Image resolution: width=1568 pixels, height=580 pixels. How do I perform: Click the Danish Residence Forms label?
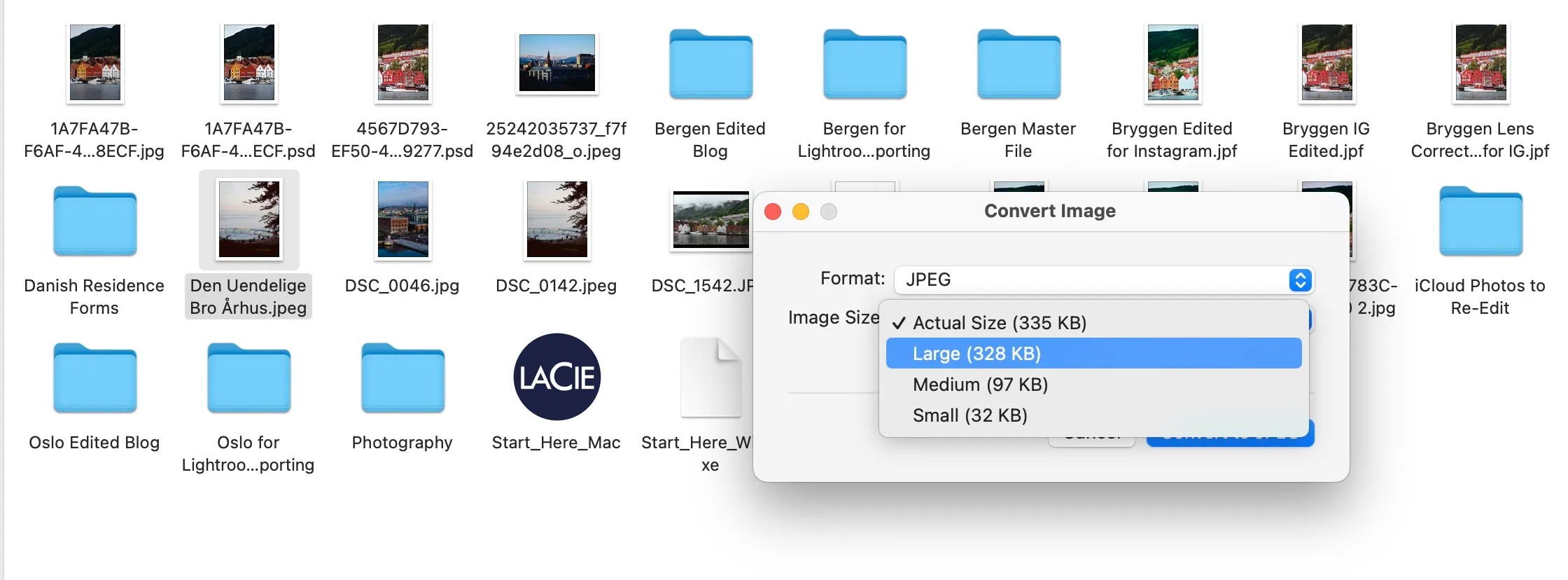click(94, 297)
